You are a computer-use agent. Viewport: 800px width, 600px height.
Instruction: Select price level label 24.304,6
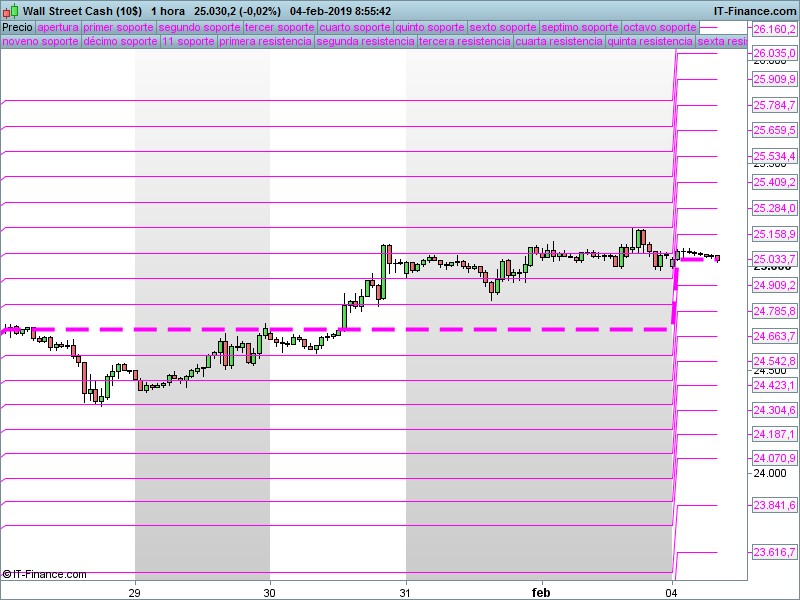pyautogui.click(x=774, y=410)
